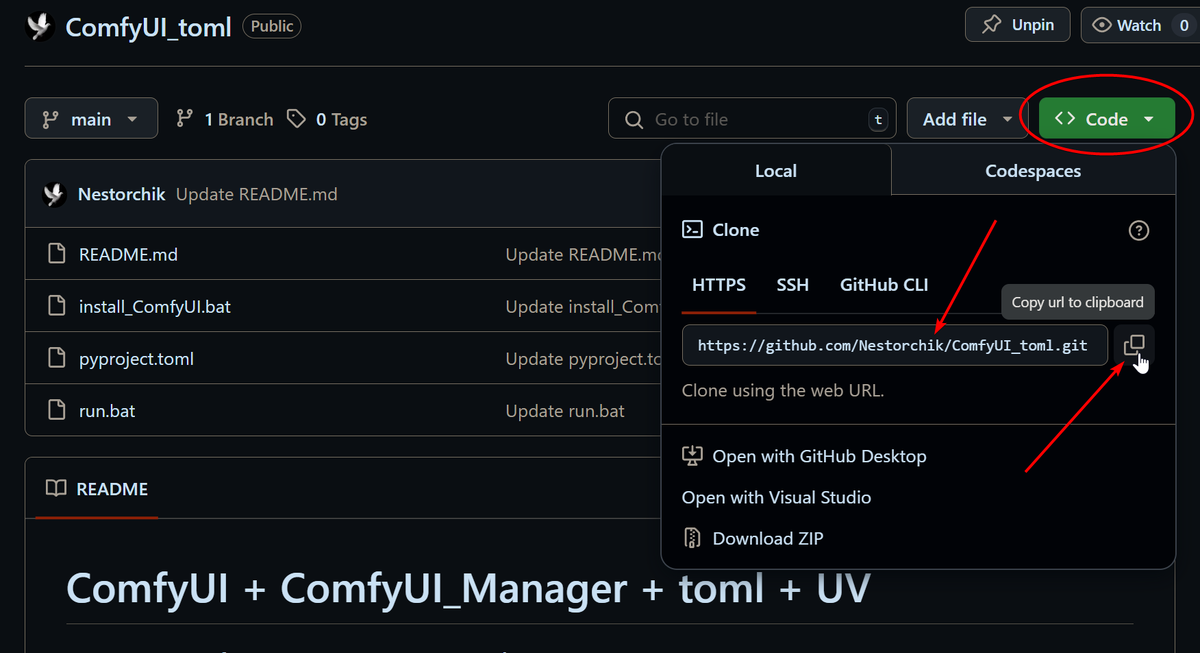Screen dimensions: 1200x653
Task: Click the file icon next to pyproject.toml
Action: coord(58,358)
